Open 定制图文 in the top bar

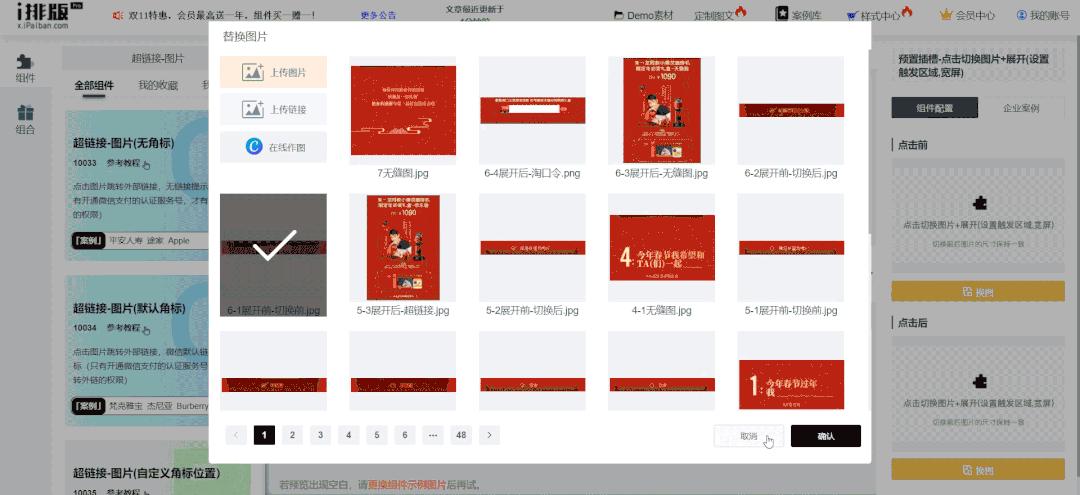coord(720,14)
